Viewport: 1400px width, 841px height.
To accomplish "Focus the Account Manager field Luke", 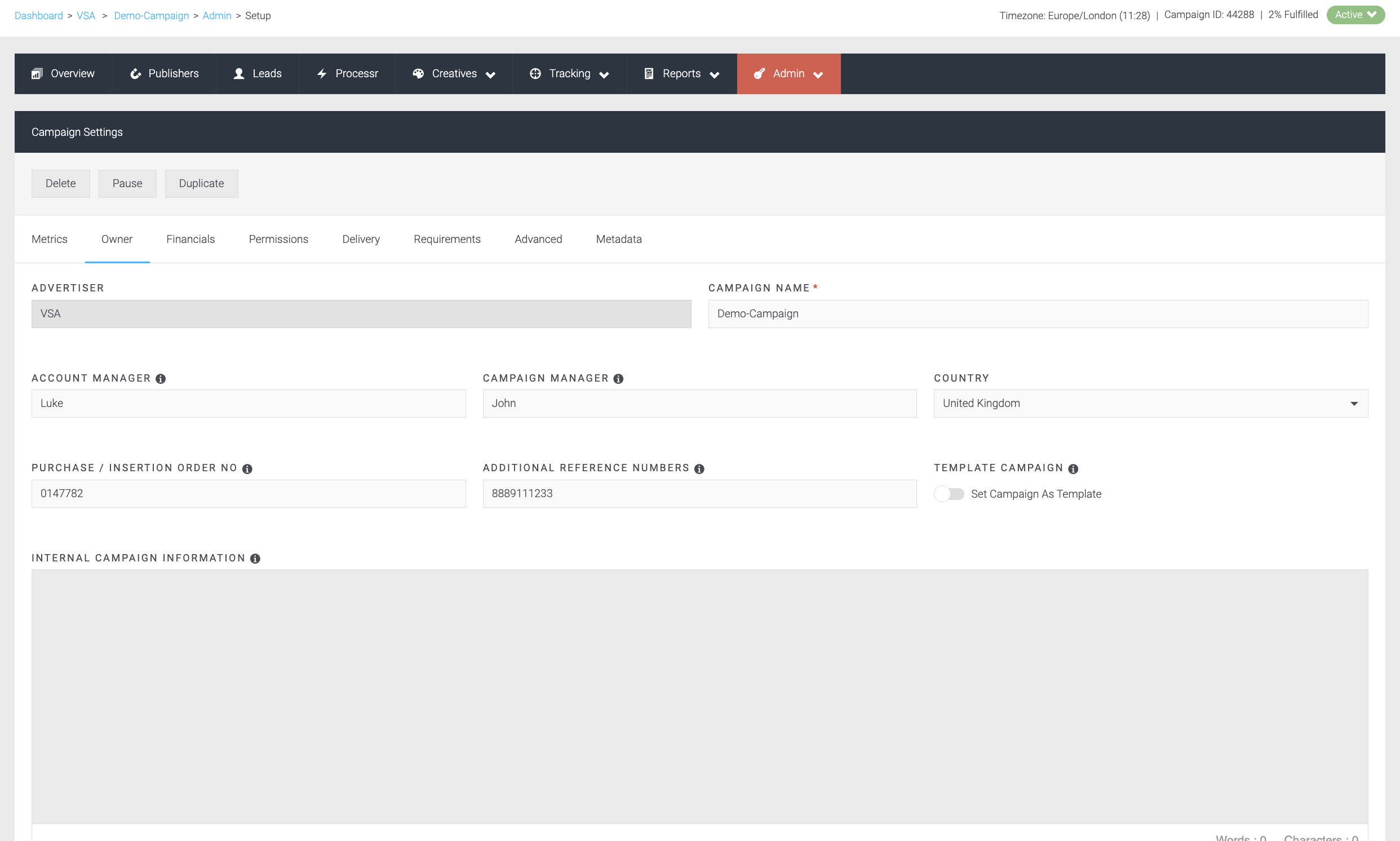I will point(249,404).
